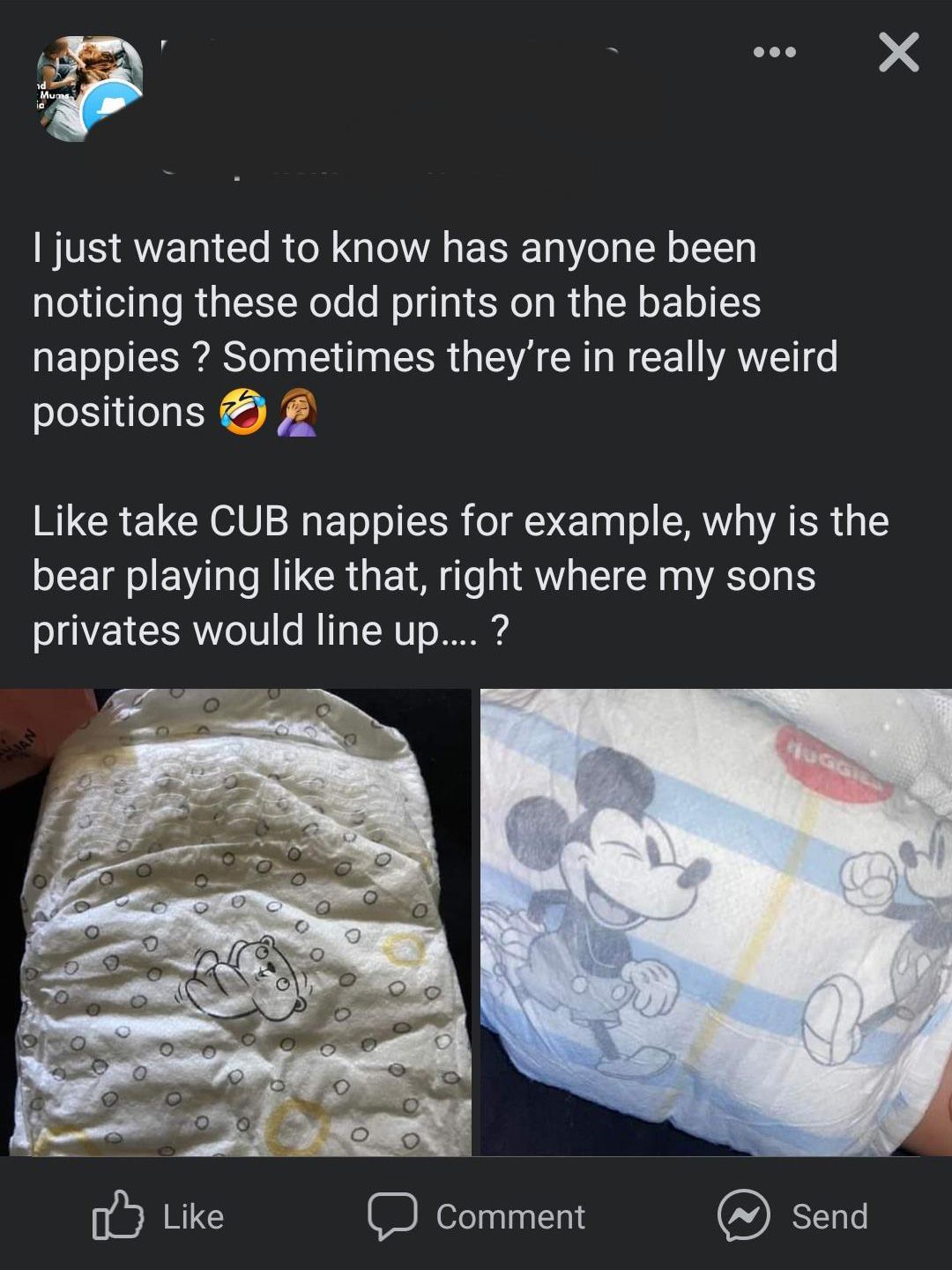Open the three-dot post options menu
The image size is (952, 1270).
pyautogui.click(x=775, y=53)
